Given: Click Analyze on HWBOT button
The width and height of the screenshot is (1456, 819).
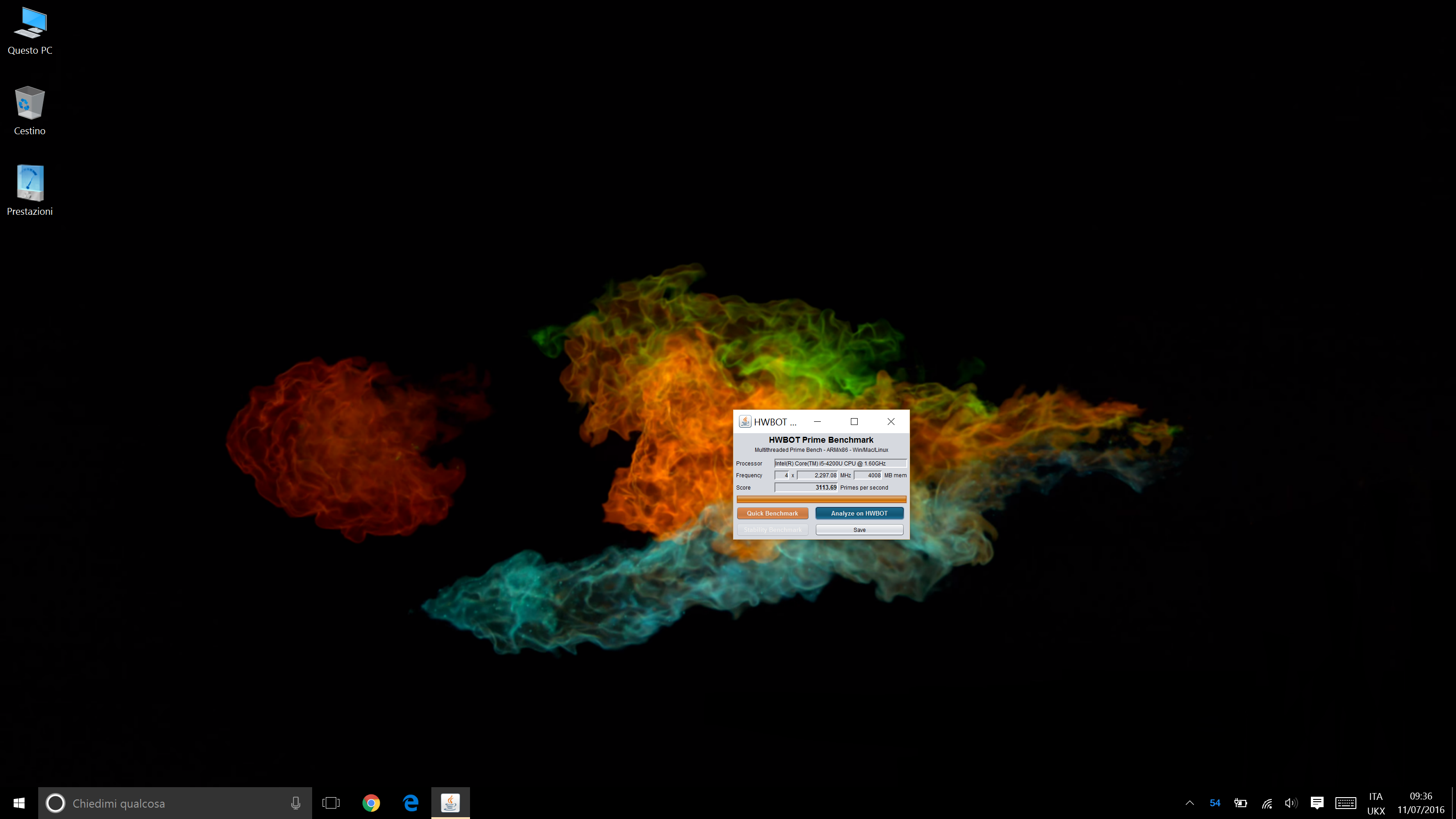Looking at the screenshot, I should [x=859, y=513].
